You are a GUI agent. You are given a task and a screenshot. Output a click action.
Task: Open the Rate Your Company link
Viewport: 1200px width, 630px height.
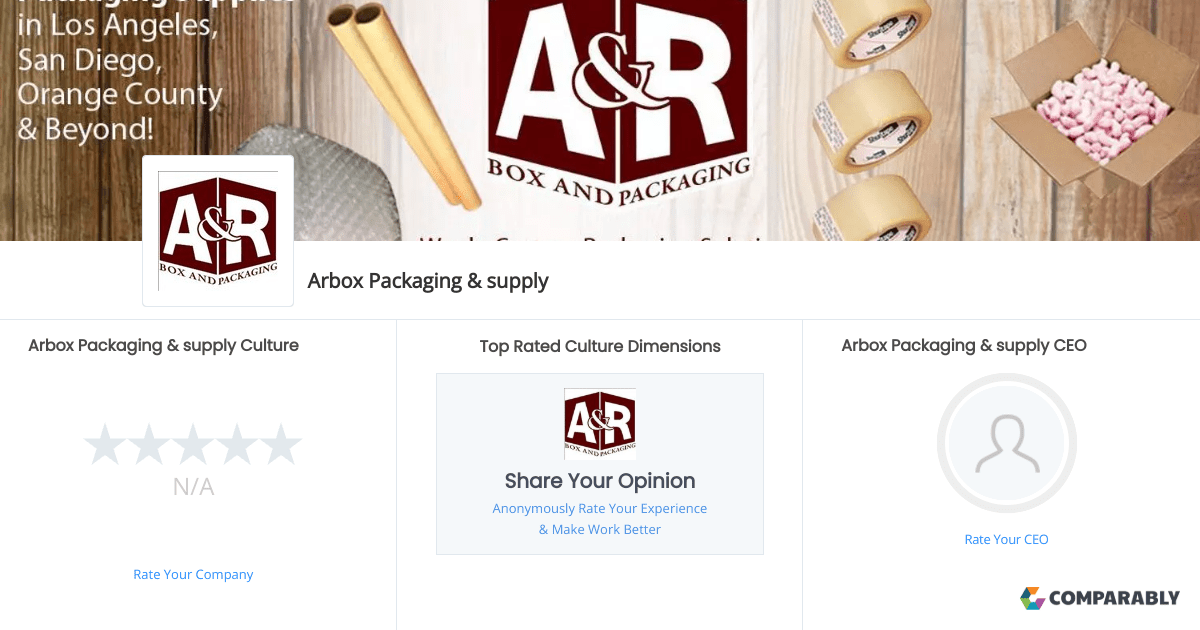[193, 575]
